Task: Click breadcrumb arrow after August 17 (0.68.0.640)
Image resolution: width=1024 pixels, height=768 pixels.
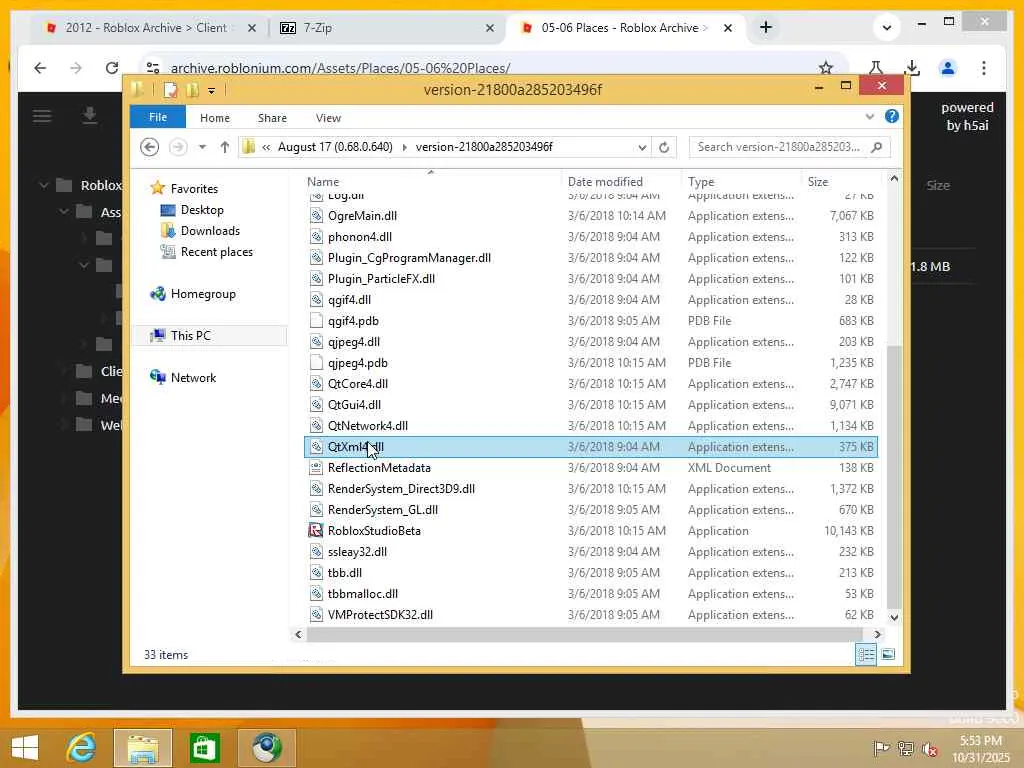Action: (404, 148)
